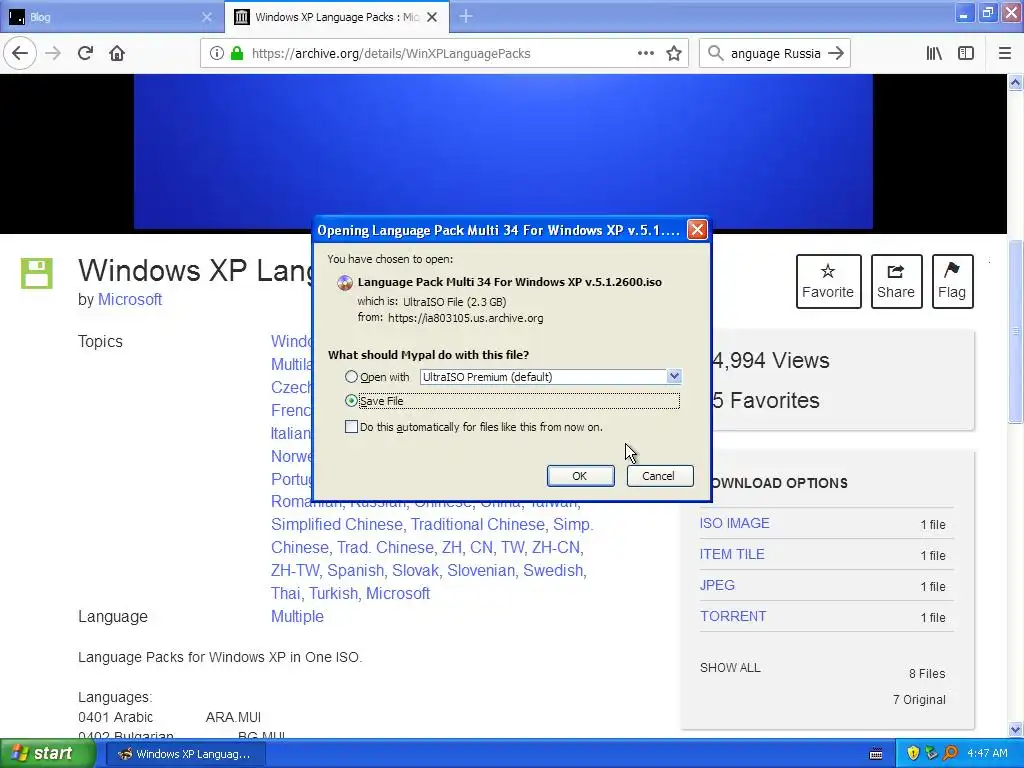Confirm the download with OK
The image size is (1024, 768).
580,476
